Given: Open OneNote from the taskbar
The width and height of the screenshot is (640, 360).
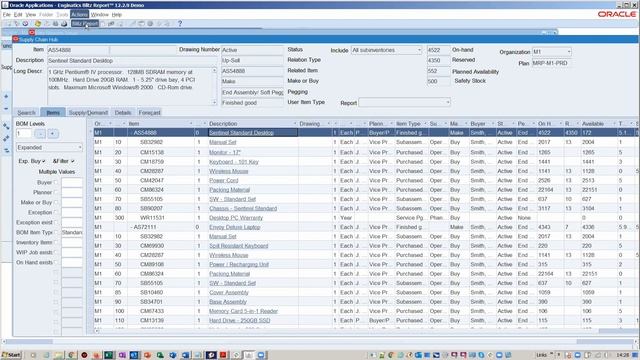Looking at the screenshot, I should (x=122, y=355).
